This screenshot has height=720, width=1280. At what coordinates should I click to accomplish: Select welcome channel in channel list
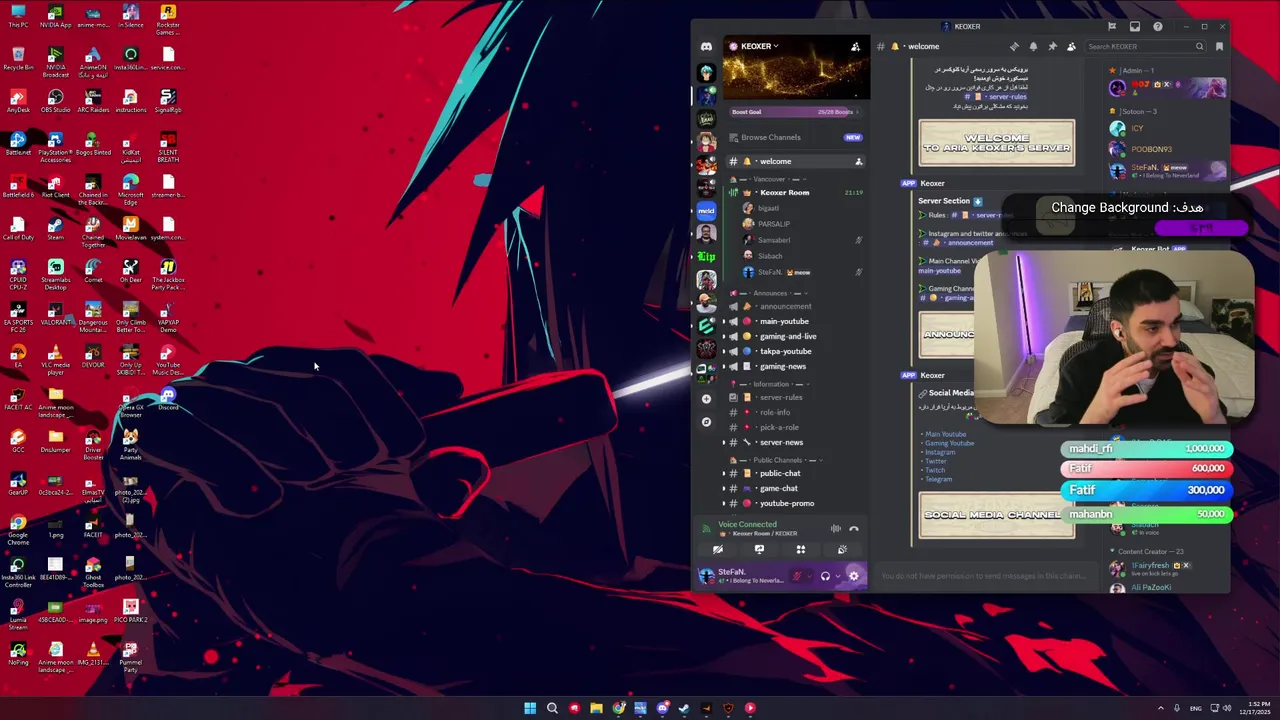click(x=796, y=161)
